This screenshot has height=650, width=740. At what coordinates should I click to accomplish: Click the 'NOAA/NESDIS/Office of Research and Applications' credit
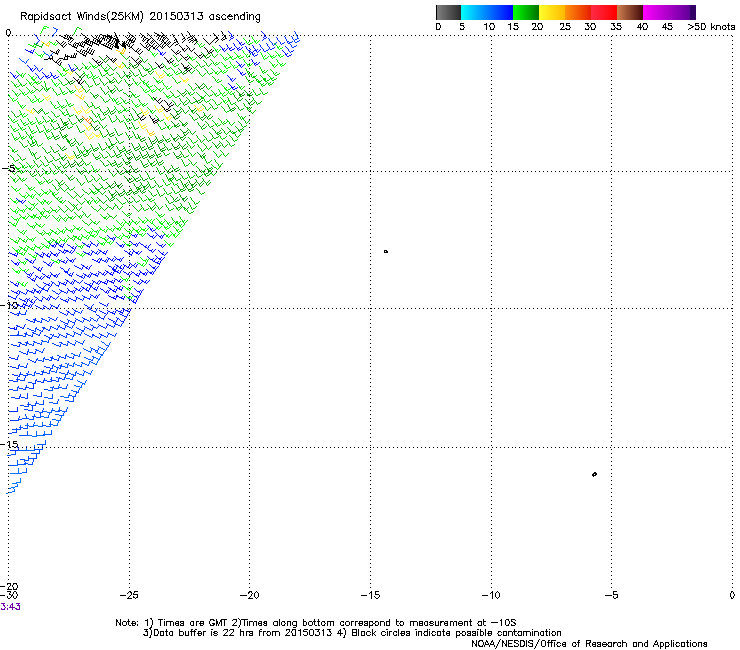coord(589,644)
